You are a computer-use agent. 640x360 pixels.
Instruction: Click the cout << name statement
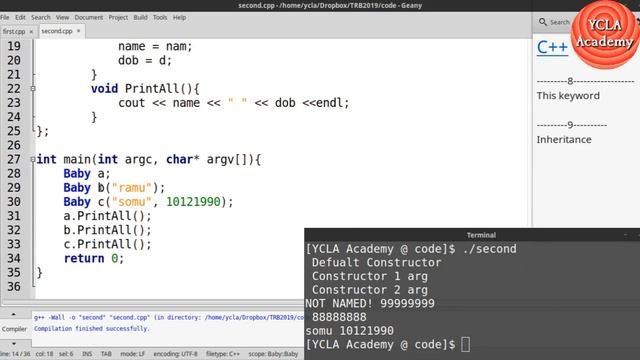pos(234,103)
